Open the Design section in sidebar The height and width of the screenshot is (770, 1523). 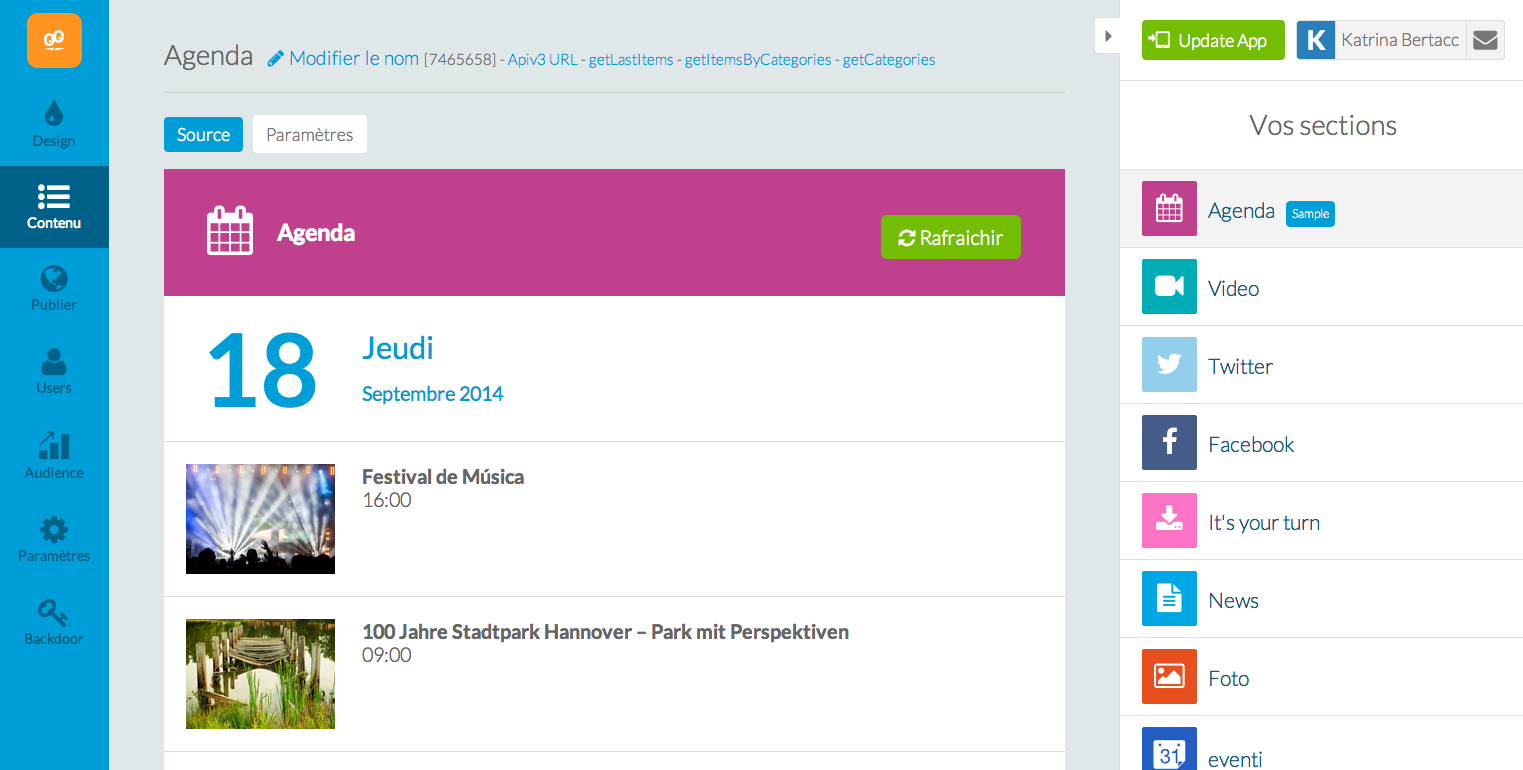[x=54, y=124]
